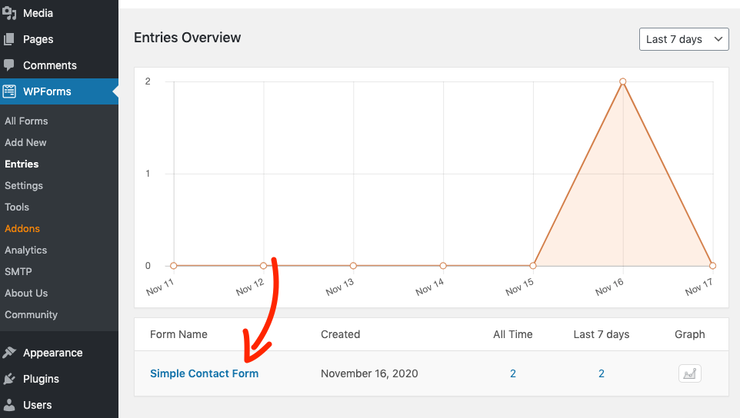Open the Analytics submenu item
Viewport: 740px width, 418px height.
click(26, 251)
